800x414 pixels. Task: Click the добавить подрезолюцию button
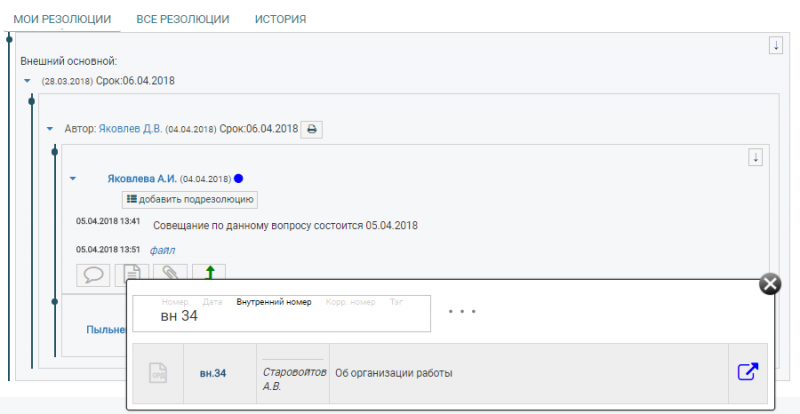190,199
